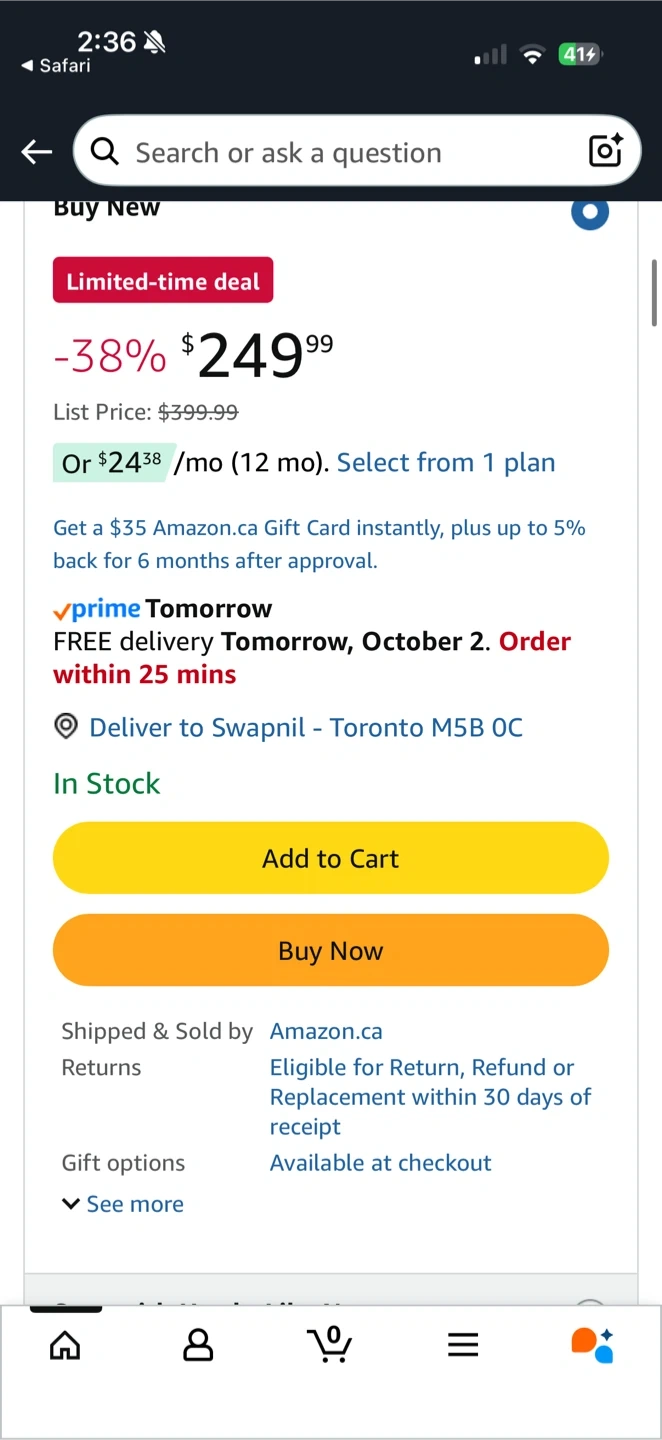The height and width of the screenshot is (1440, 662).
Task: Open the account profile icon
Action: [x=198, y=1345]
